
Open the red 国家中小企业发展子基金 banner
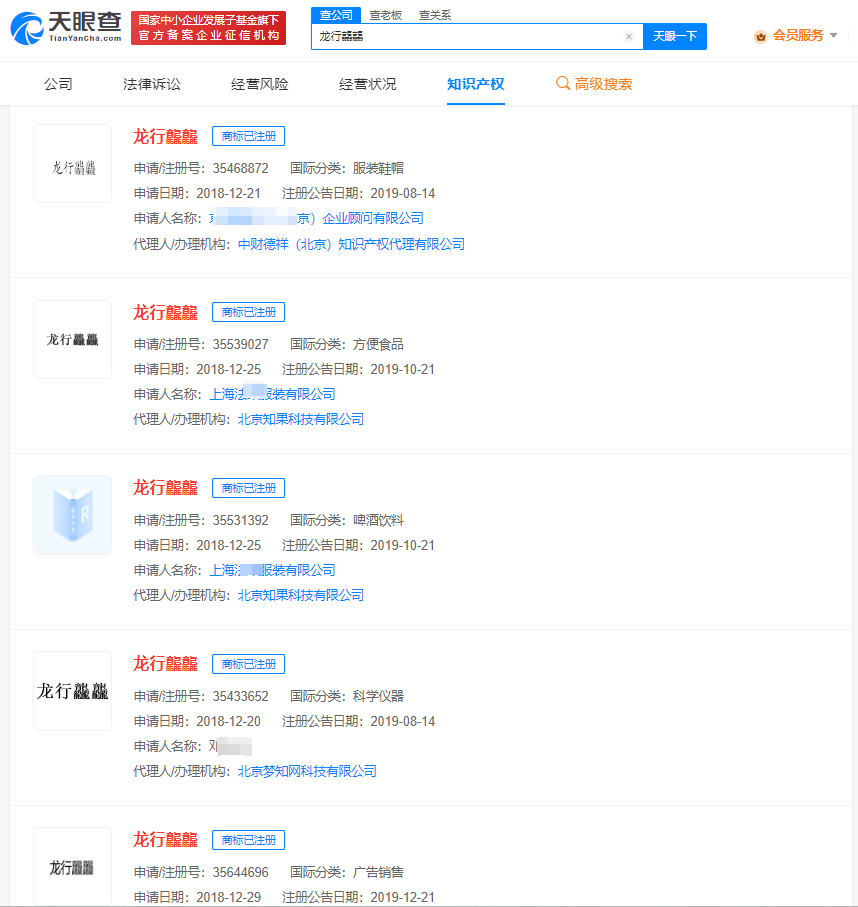tap(208, 28)
